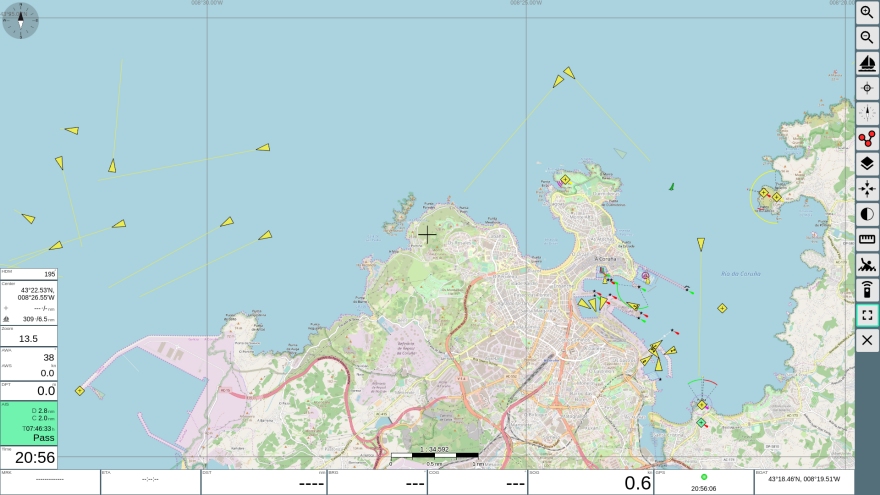Viewport: 880px width, 495px height.
Task: Zoom in on the chart
Action: pyautogui.click(x=867, y=12)
